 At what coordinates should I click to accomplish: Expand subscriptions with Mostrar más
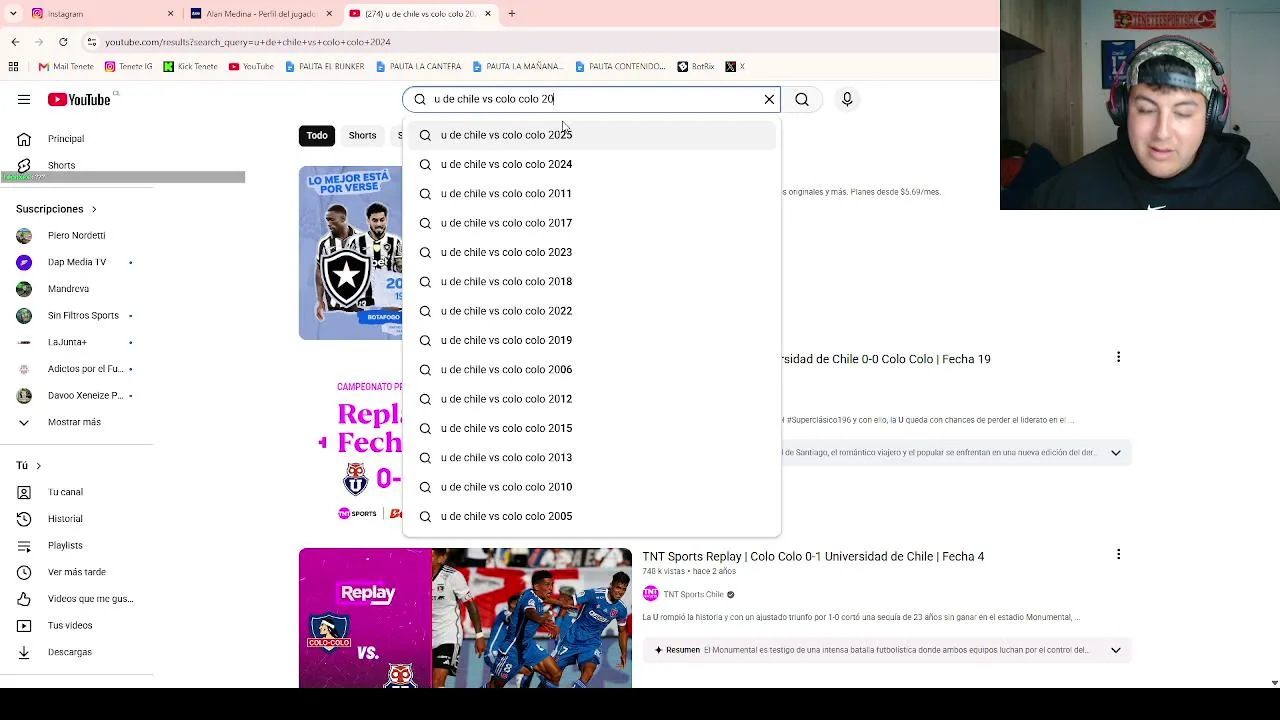76,422
